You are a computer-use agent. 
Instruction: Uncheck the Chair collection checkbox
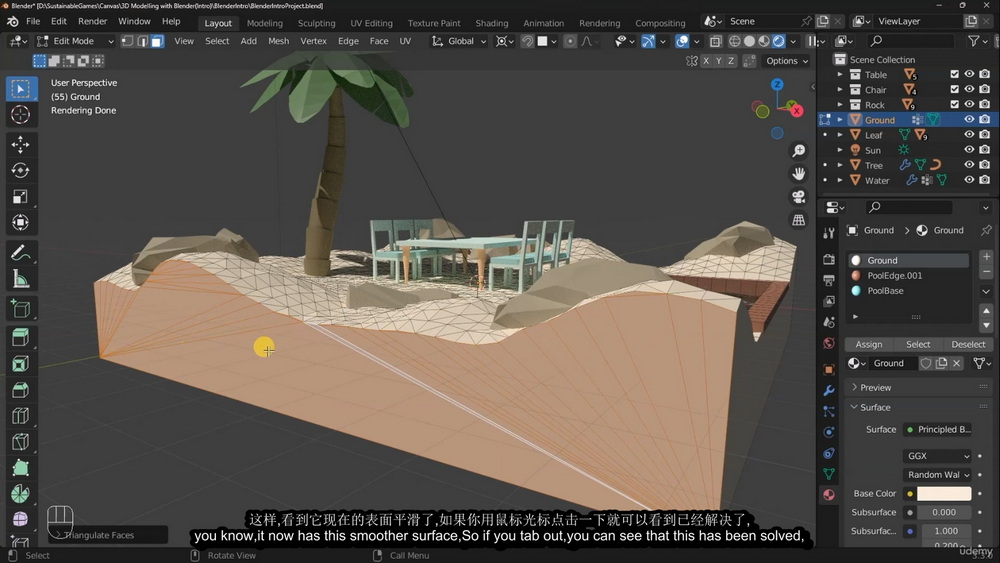[x=955, y=89]
